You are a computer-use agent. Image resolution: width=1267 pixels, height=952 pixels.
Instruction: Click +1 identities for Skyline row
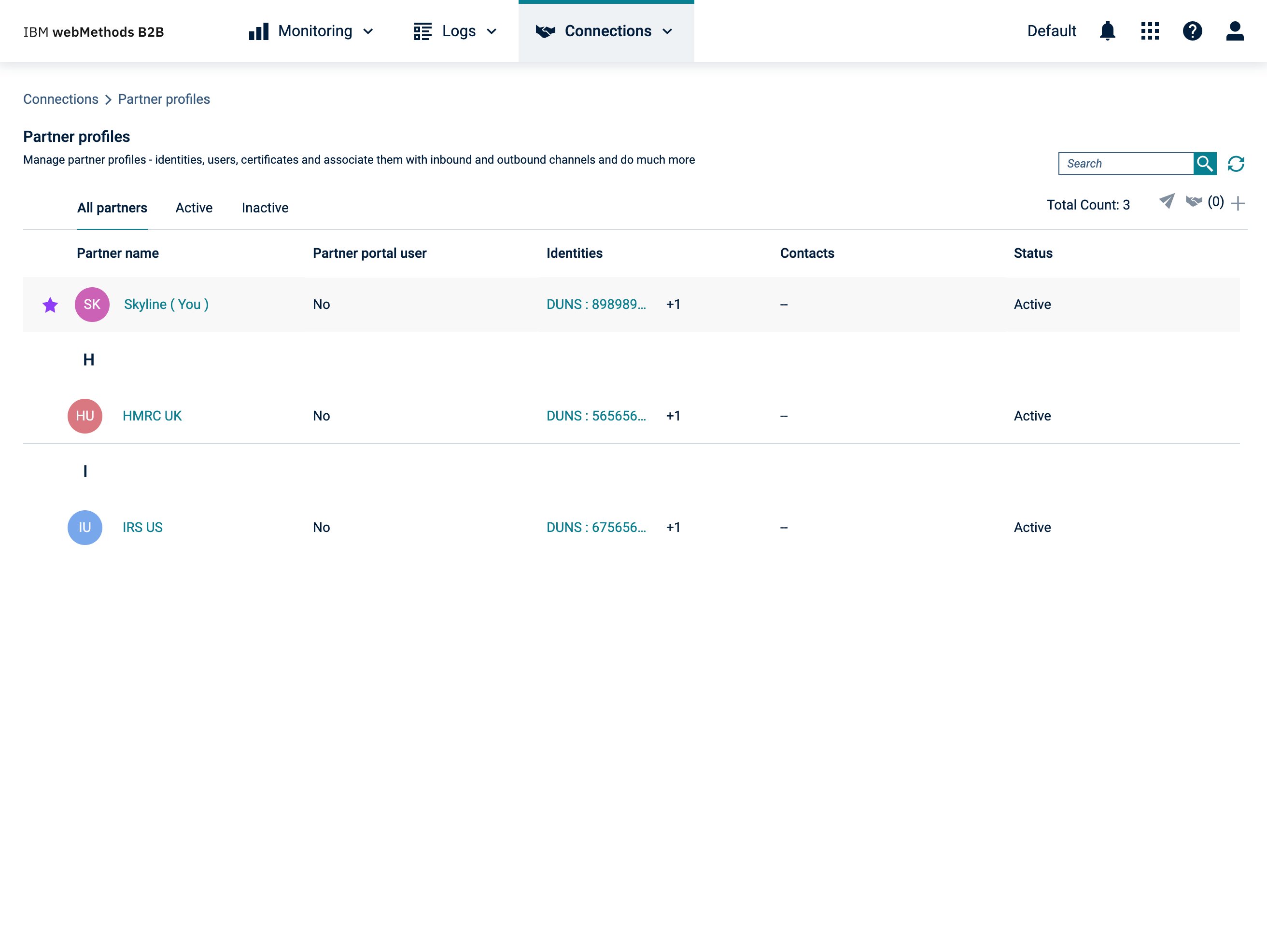click(x=673, y=305)
